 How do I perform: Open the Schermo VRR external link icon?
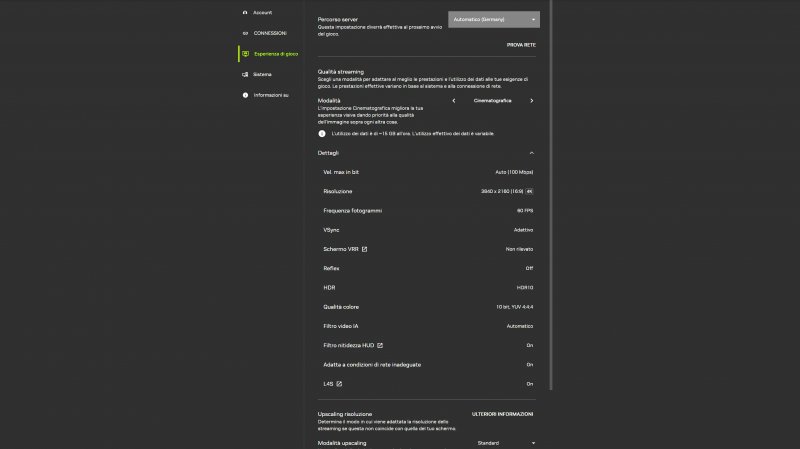pos(363,248)
